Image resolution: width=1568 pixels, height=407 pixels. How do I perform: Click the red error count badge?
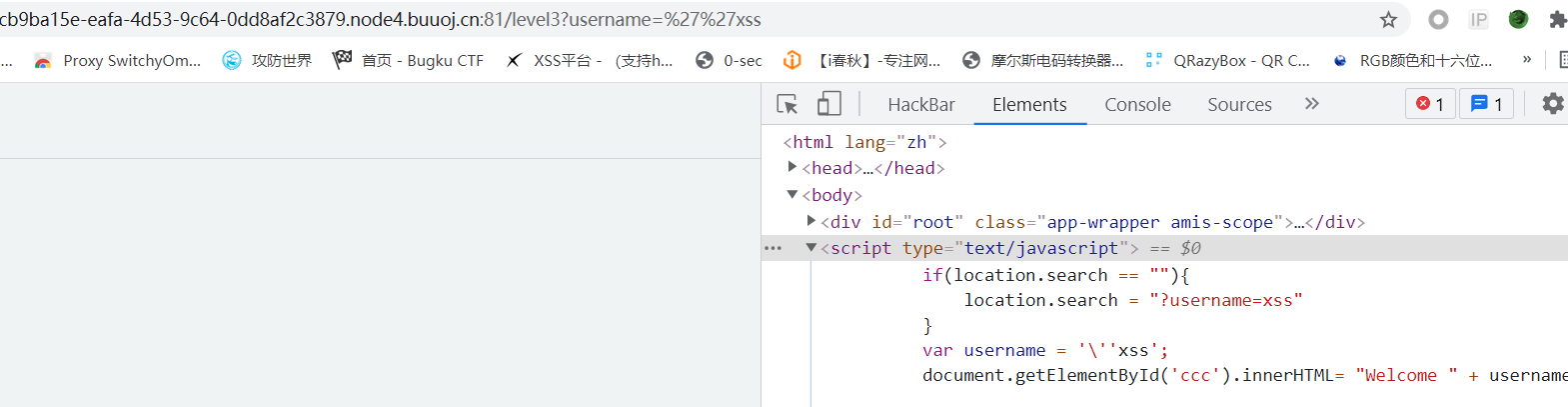coord(1430,104)
